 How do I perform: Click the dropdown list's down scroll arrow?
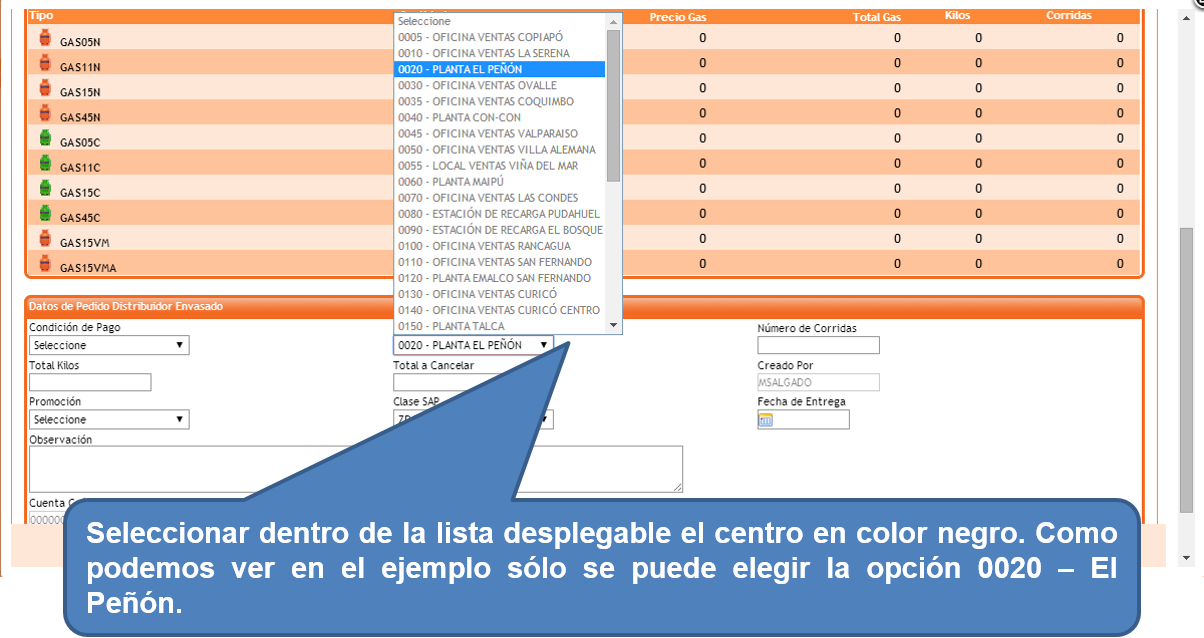point(613,324)
